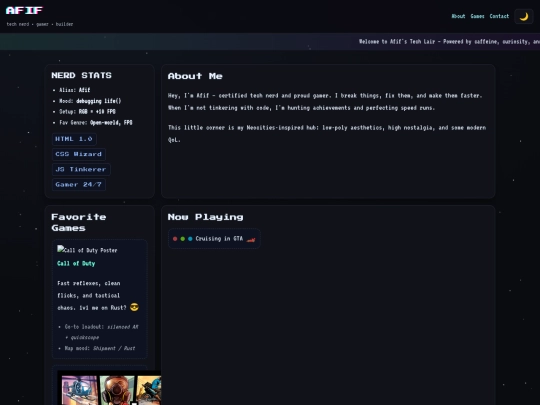Click the NERD STATS heading
Image resolution: width=540 pixels, height=405 pixels.
(x=82, y=75)
